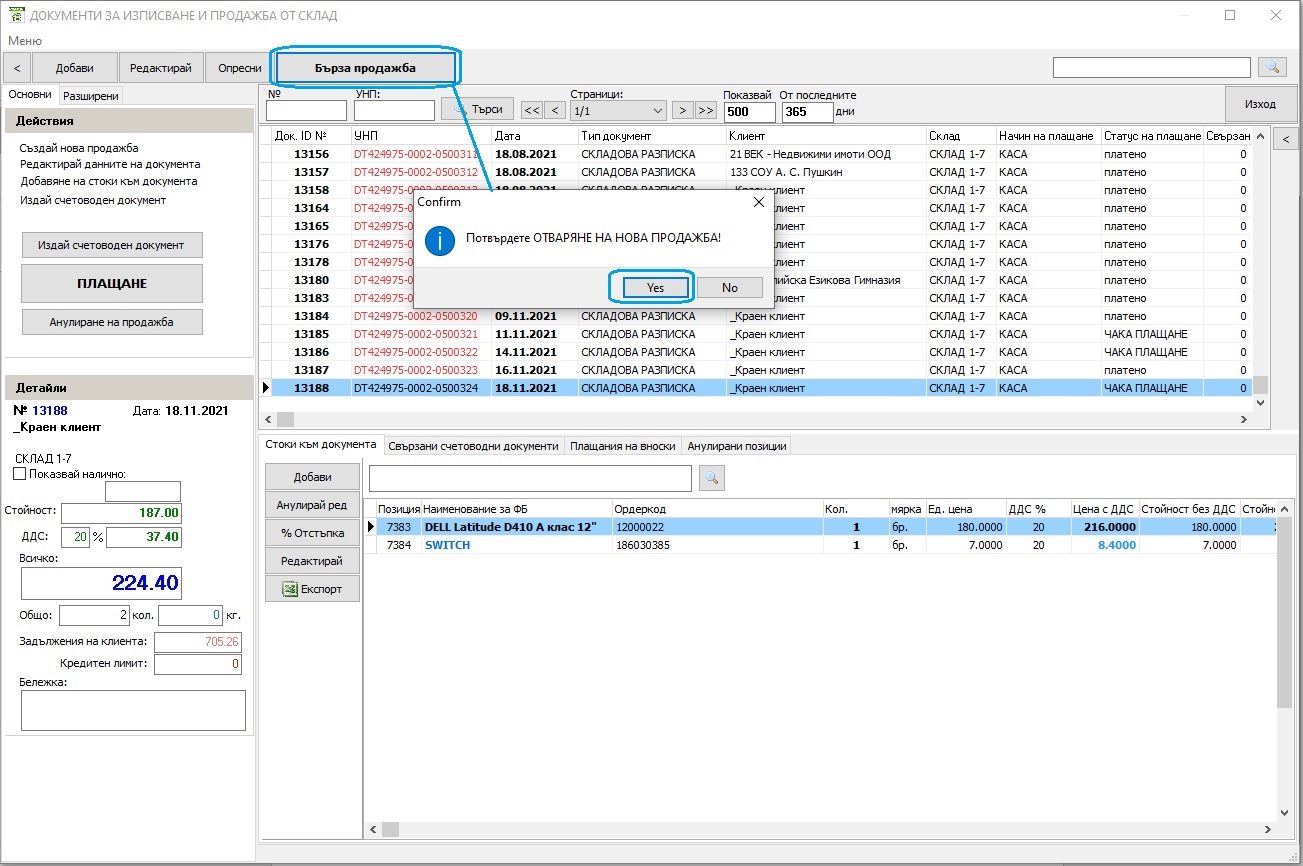Click the Добавяне на стоки към документа link
Viewport: 1303px width, 866px height.
pyautogui.click(x=109, y=181)
